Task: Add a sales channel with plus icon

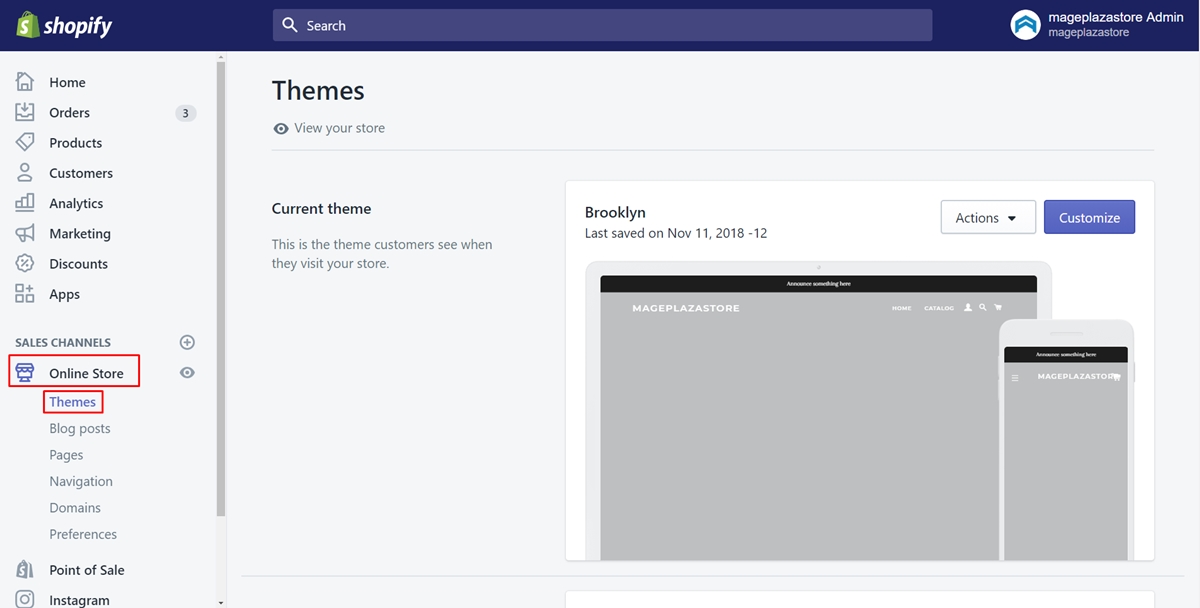Action: [187, 342]
